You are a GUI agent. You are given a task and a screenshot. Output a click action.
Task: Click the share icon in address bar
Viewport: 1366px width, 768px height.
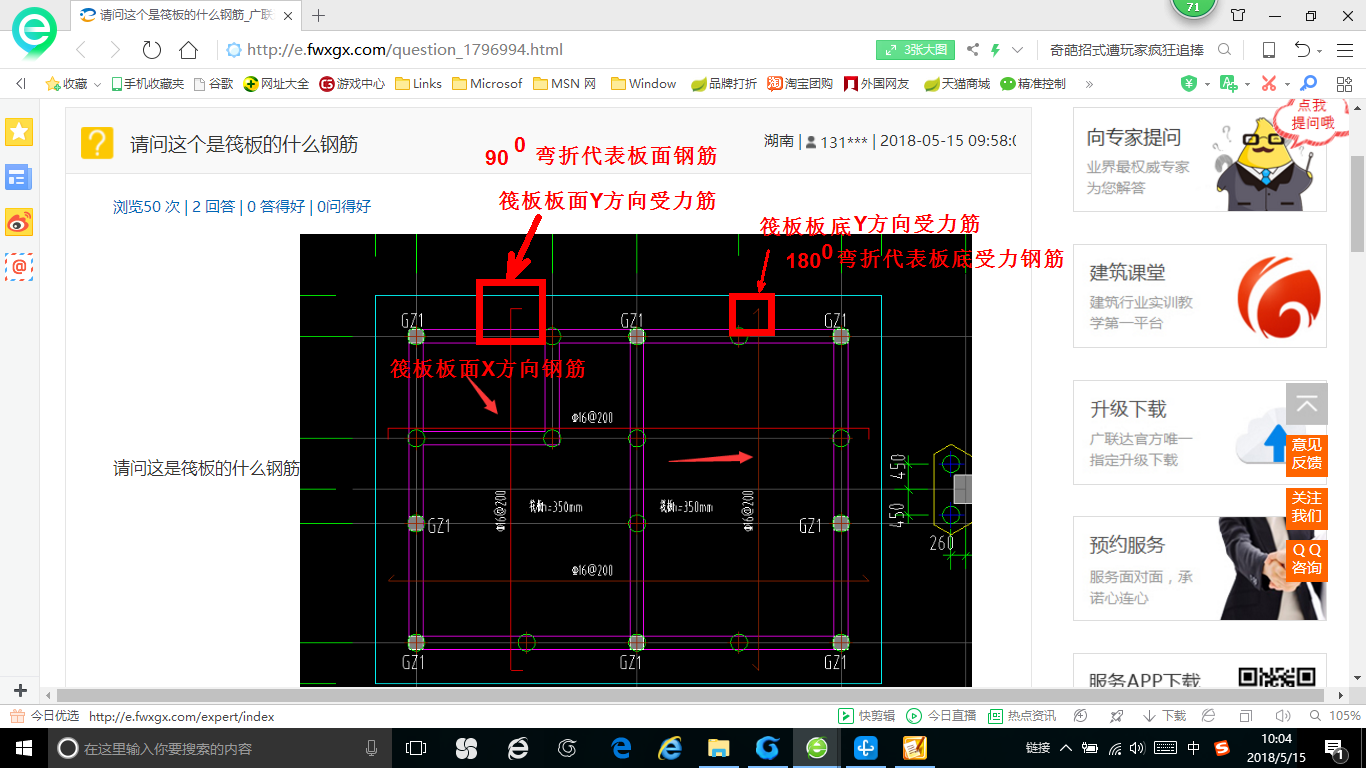tap(972, 50)
